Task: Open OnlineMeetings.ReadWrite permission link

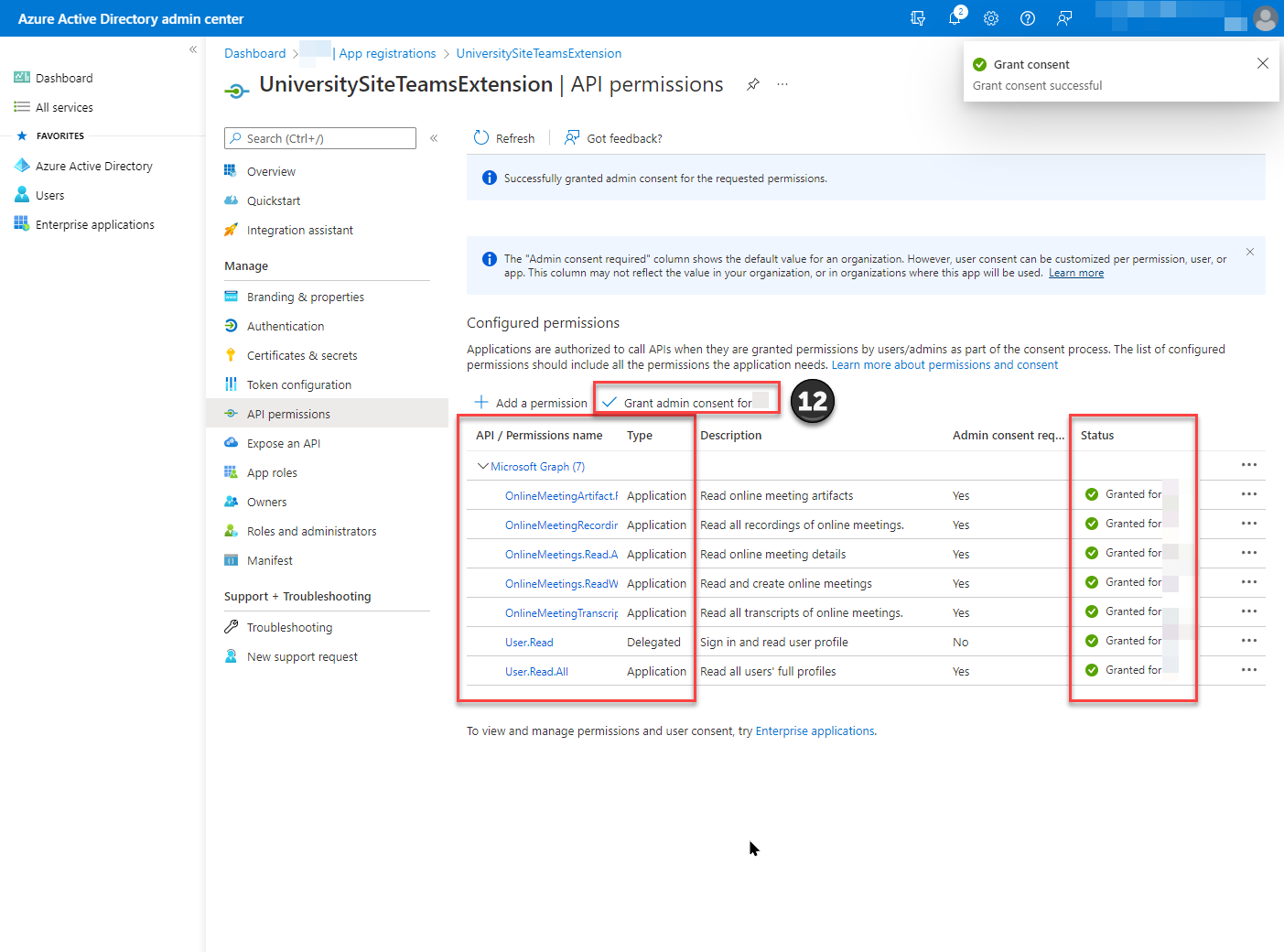Action: pyautogui.click(x=561, y=583)
